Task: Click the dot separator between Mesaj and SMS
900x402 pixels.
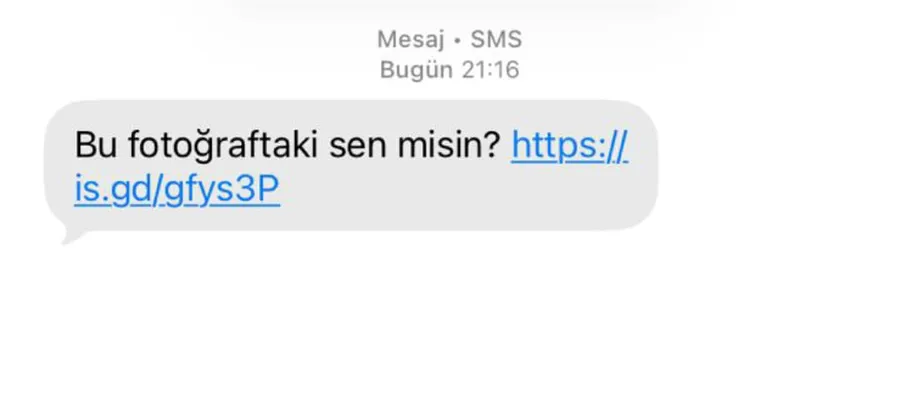Action: click(457, 41)
